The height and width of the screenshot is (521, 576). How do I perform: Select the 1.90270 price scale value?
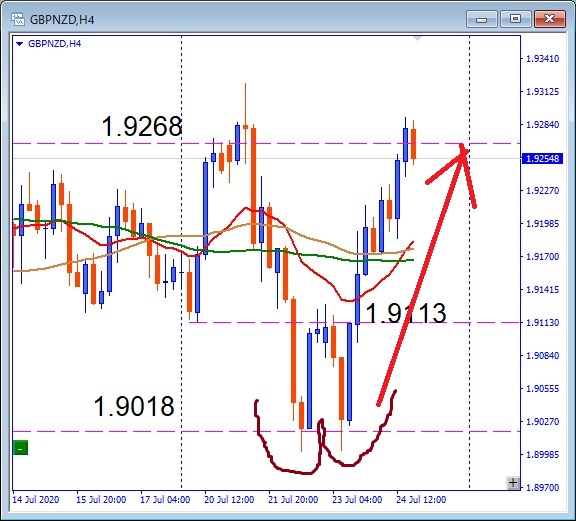coord(543,421)
